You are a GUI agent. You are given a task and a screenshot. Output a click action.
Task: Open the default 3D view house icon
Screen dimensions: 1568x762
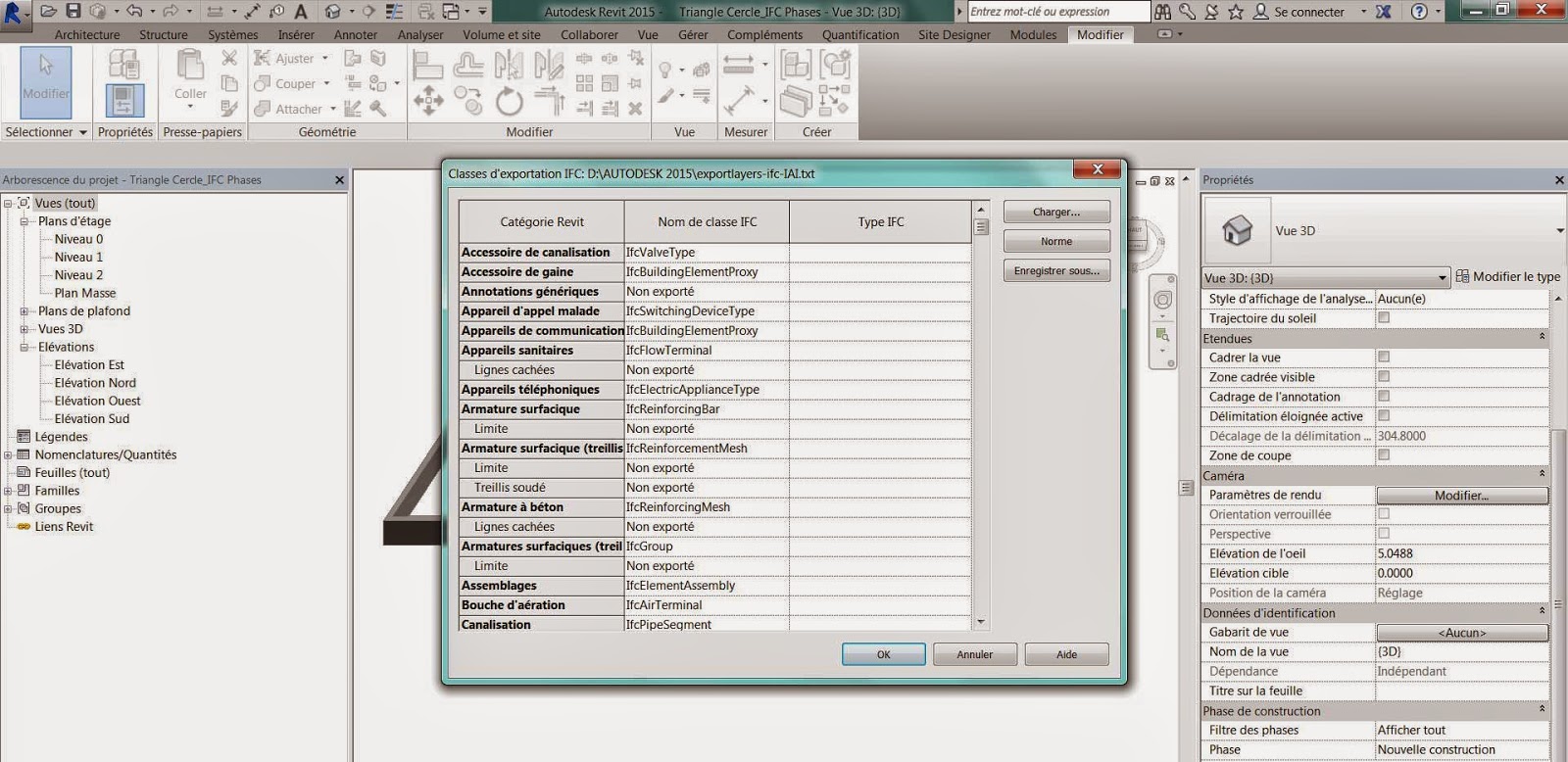(x=333, y=12)
